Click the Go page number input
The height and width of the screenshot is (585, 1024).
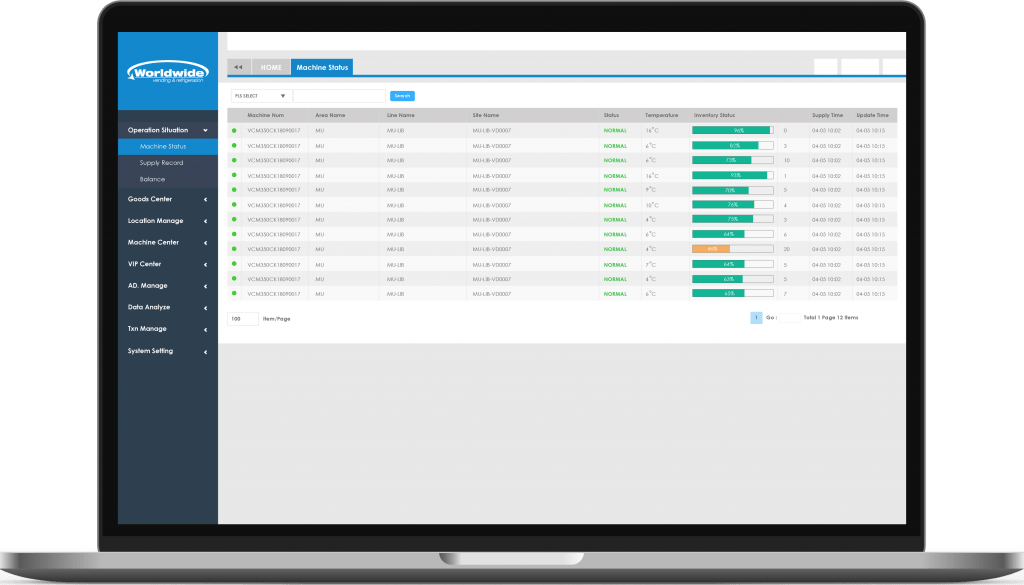[x=788, y=317]
